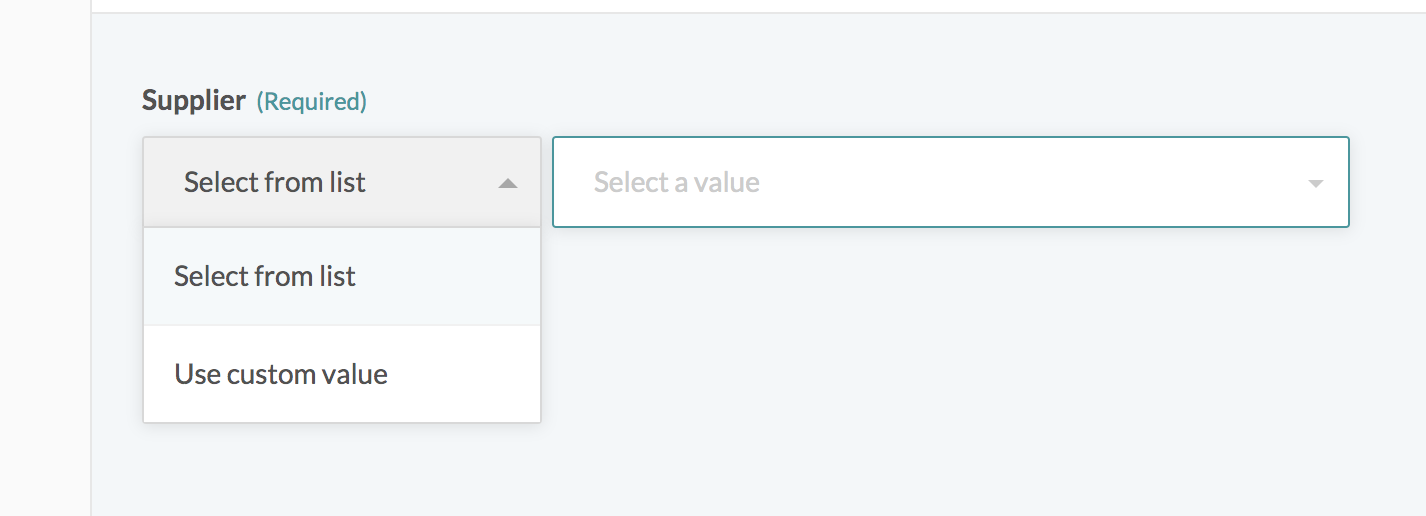Collapse the open dropdown via up-arrow caret
Screen dimensions: 1426x516
pyautogui.click(x=508, y=183)
